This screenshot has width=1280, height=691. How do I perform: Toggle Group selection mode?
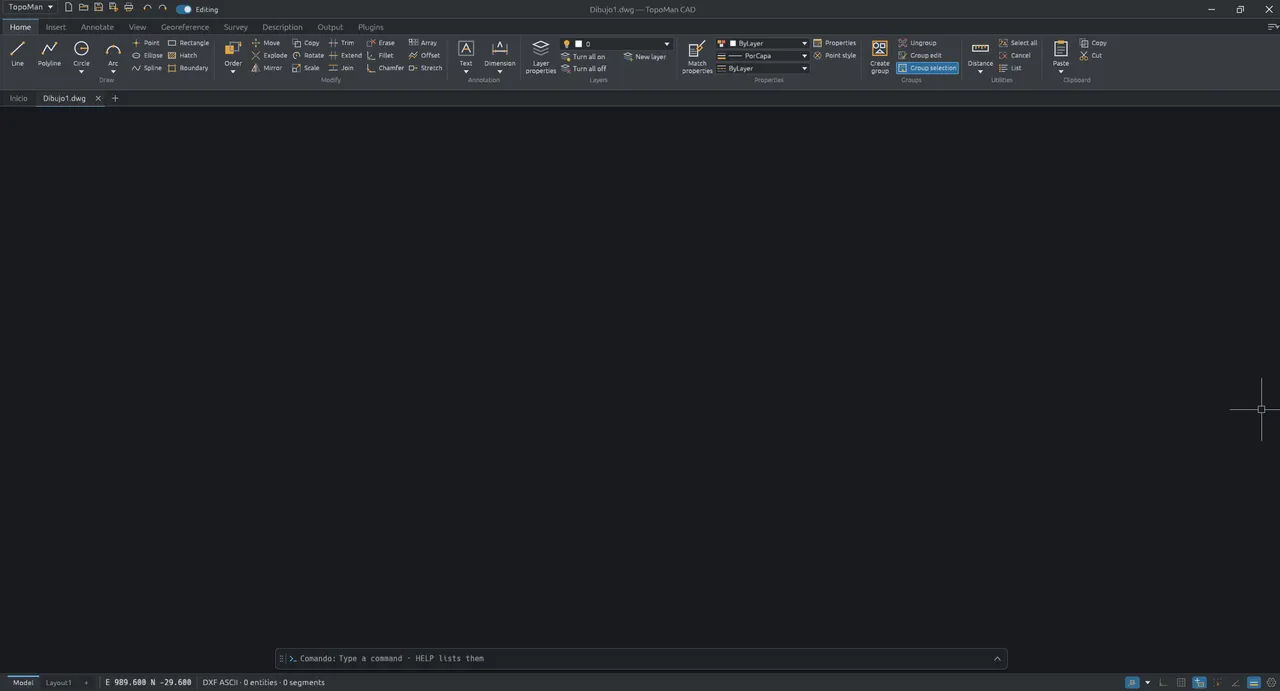click(928, 68)
